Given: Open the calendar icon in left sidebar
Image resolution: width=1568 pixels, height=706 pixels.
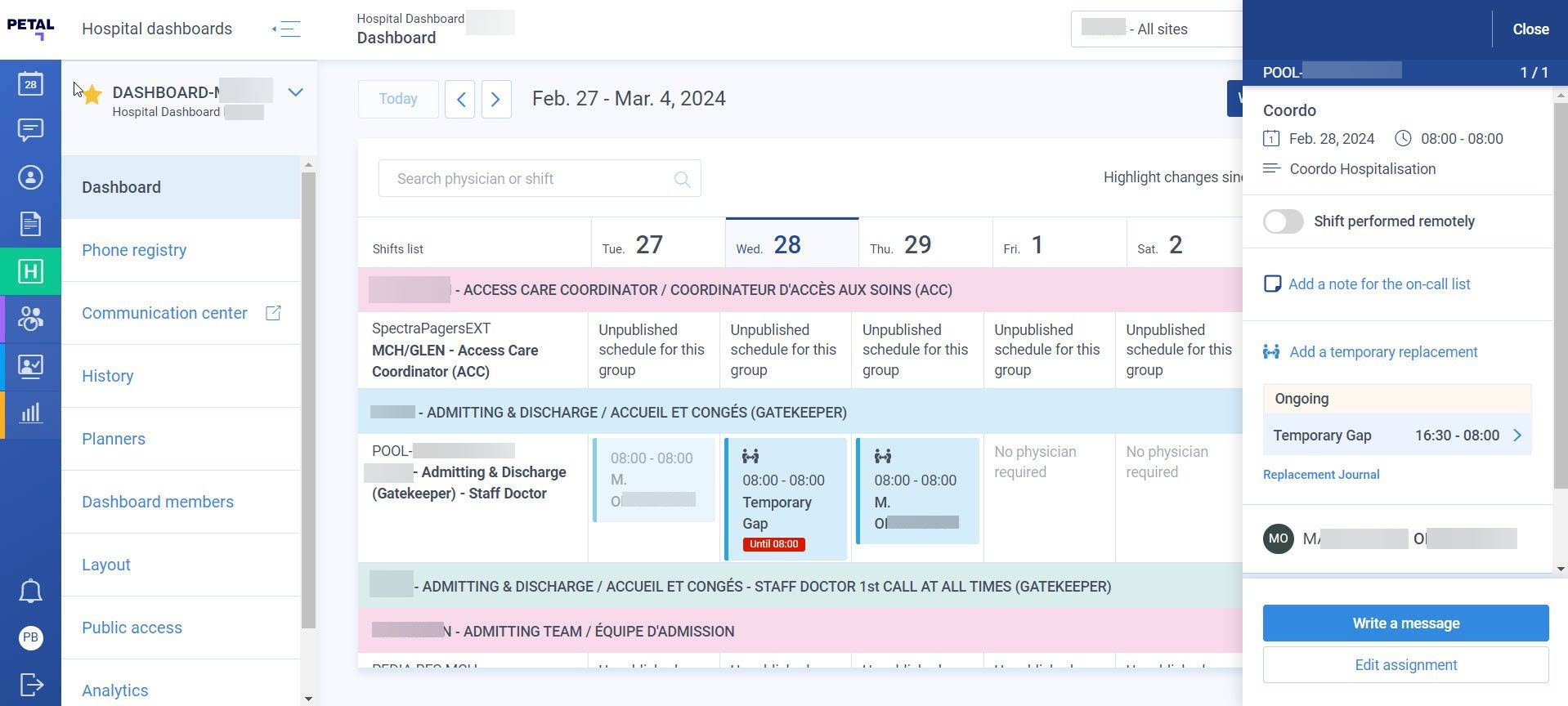Looking at the screenshot, I should coord(30,83).
